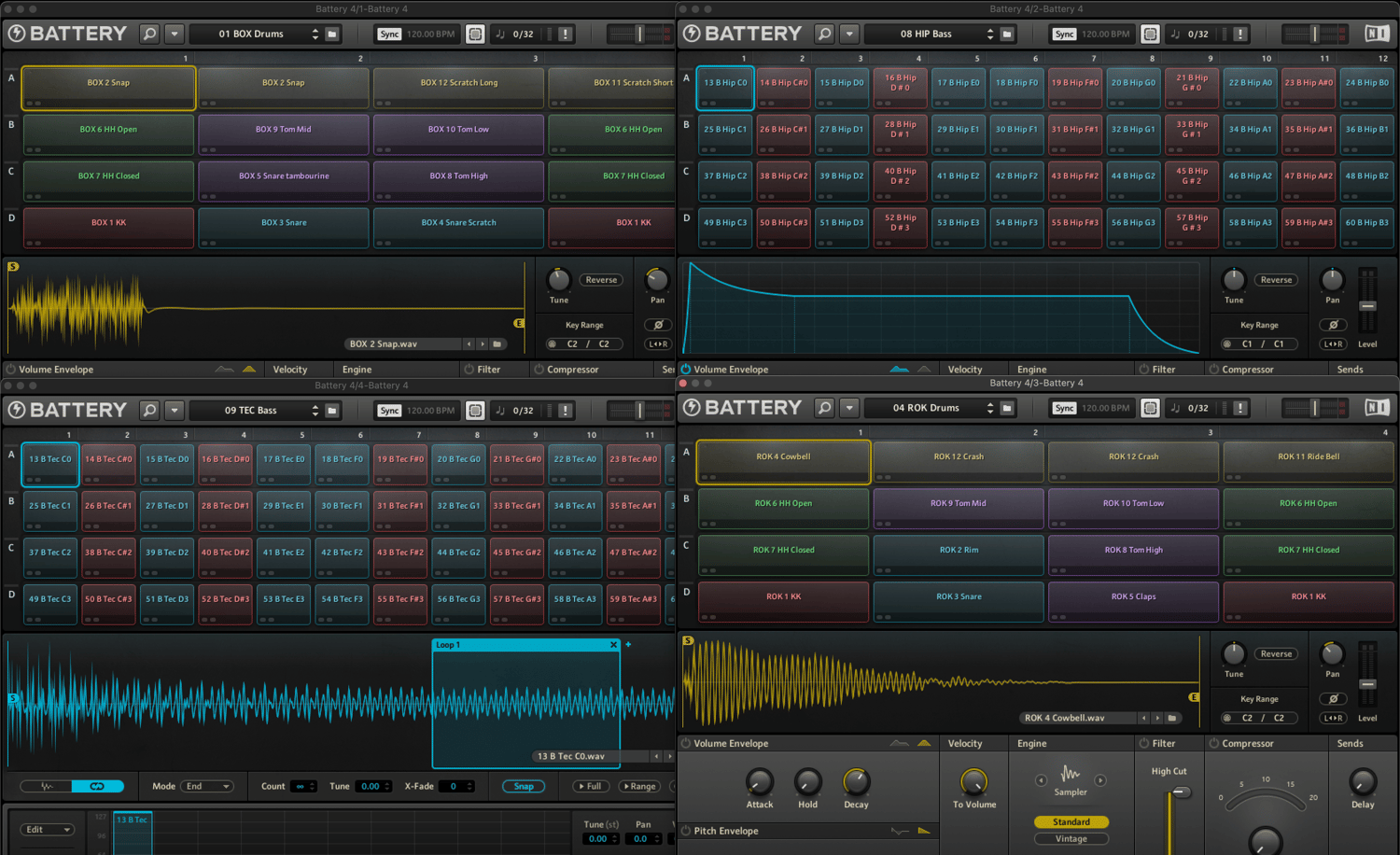The width and height of the screenshot is (1400, 855).
Task: Open the Engine tab in 01 BOX Drums window
Action: (x=357, y=370)
